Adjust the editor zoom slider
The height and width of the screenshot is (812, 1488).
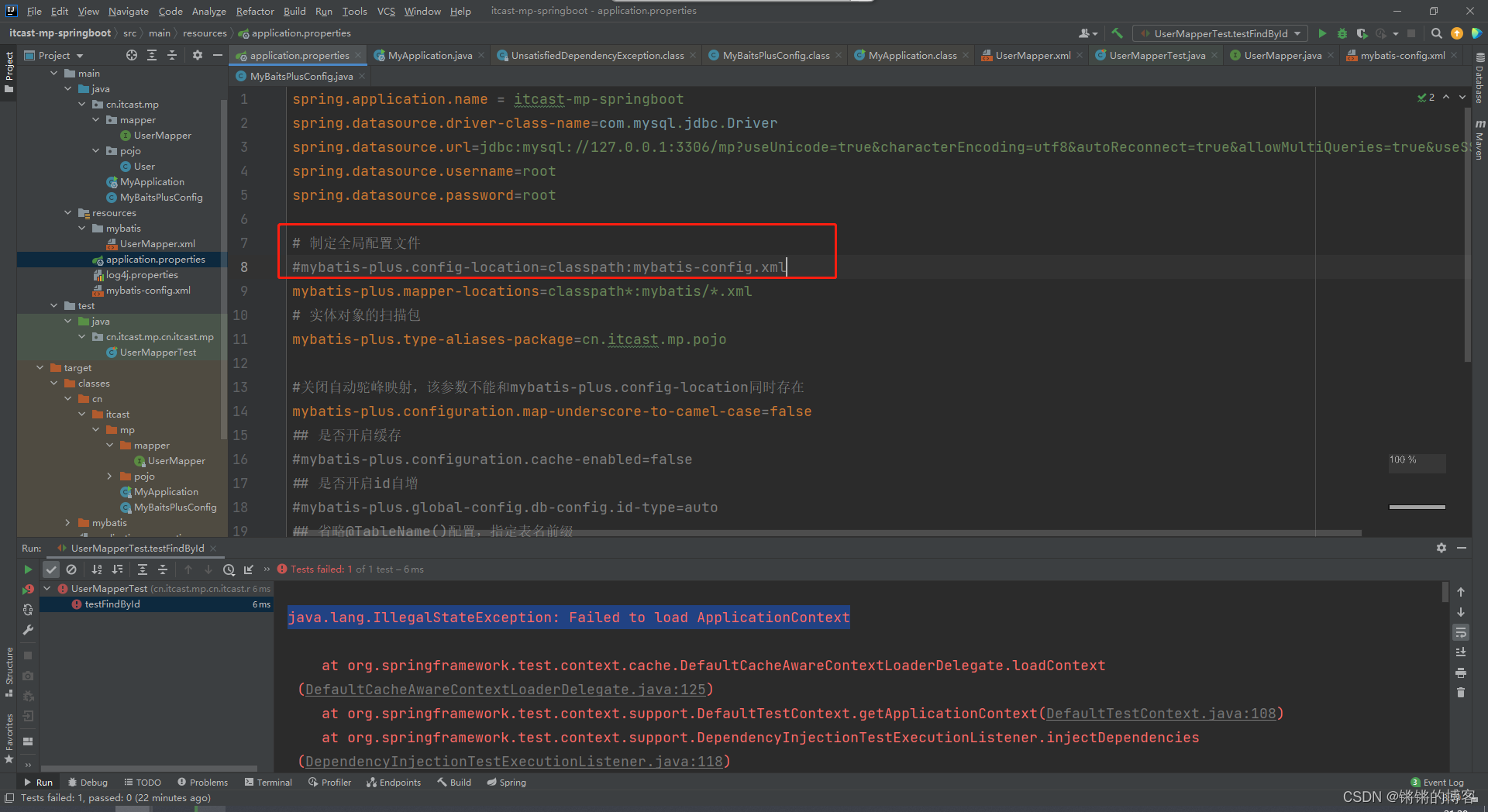pyautogui.click(x=1417, y=507)
